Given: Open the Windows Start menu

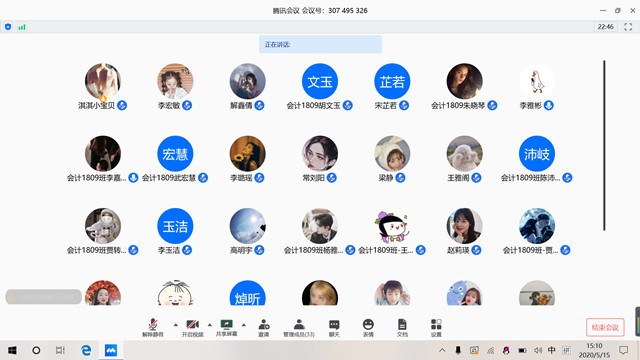Looking at the screenshot, I should coord(12,350).
